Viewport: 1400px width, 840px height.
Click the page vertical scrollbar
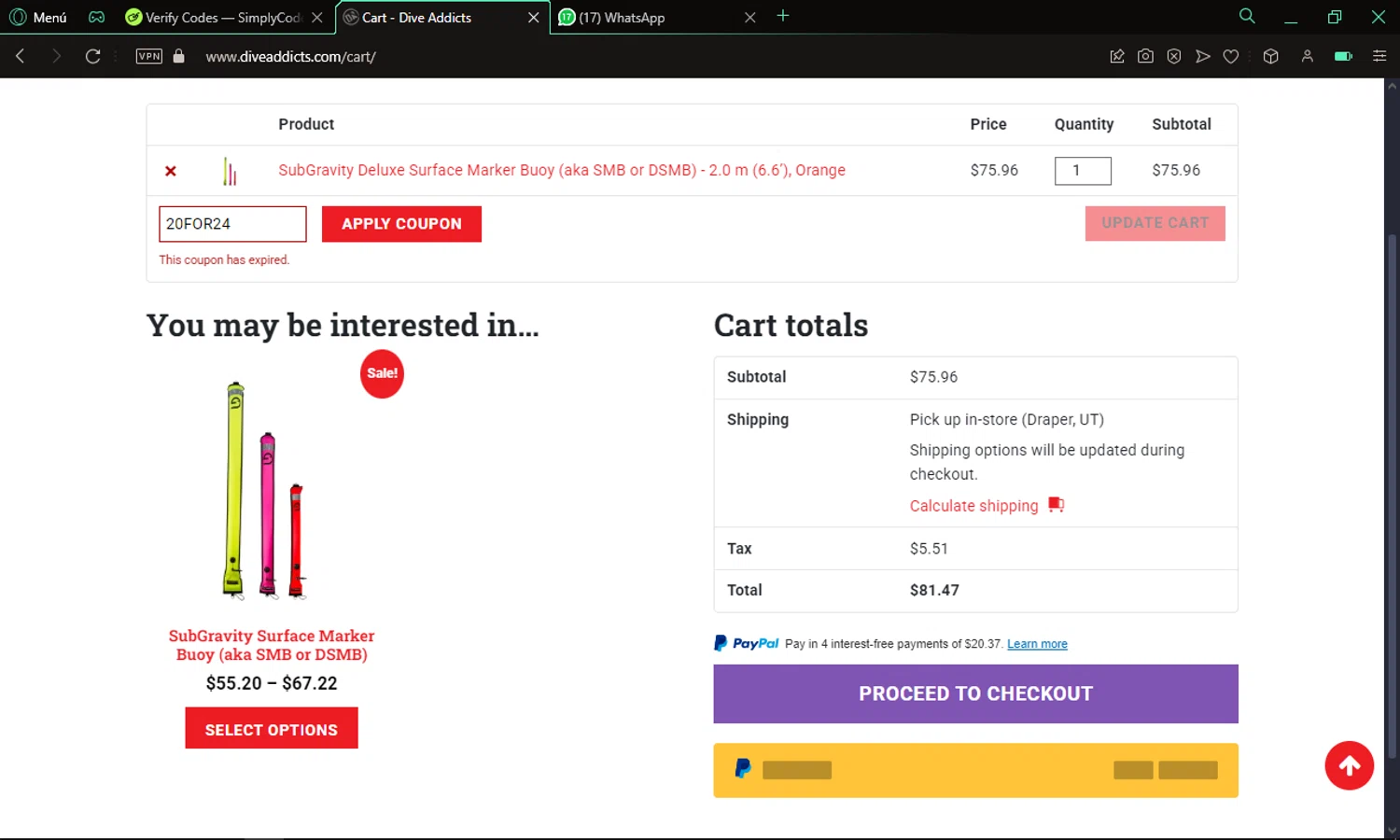click(1392, 495)
